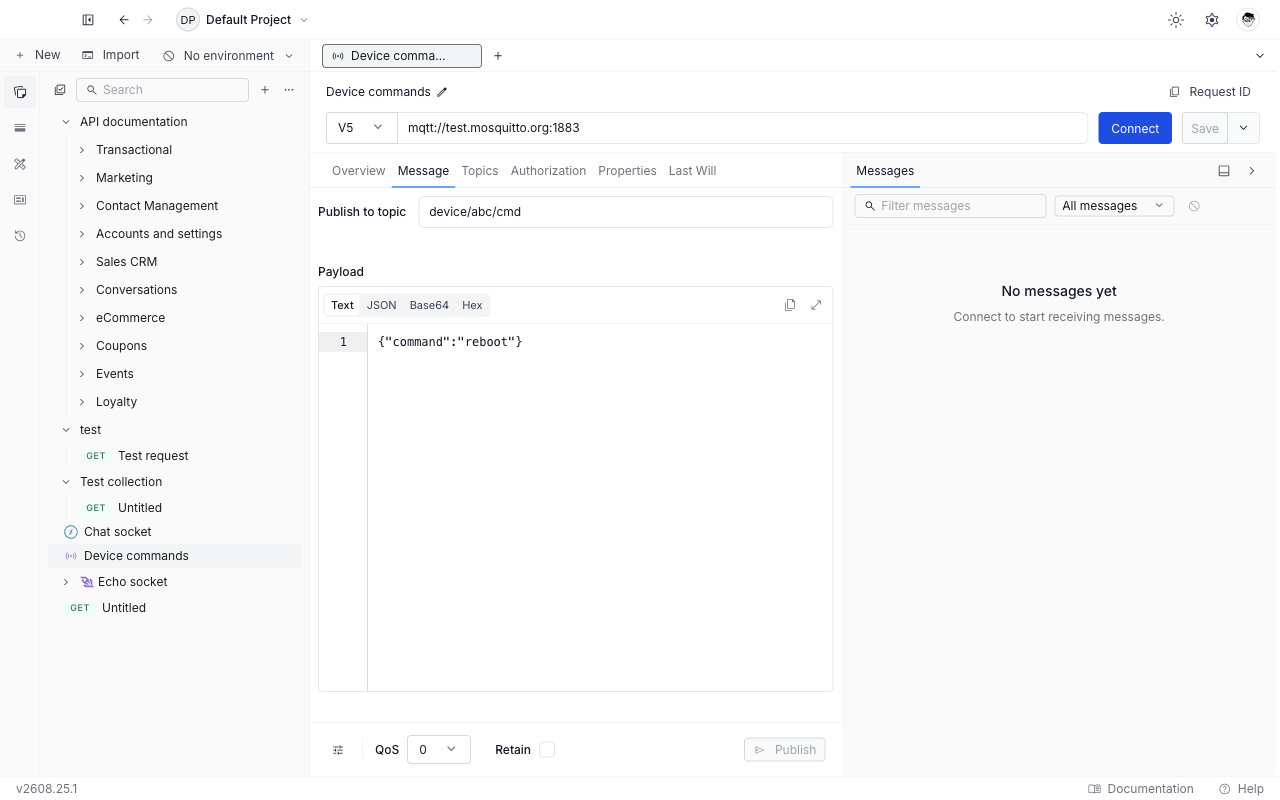This screenshot has height=800, width=1280.
Task: Click the MQTT broker URL field
Action: pos(742,128)
